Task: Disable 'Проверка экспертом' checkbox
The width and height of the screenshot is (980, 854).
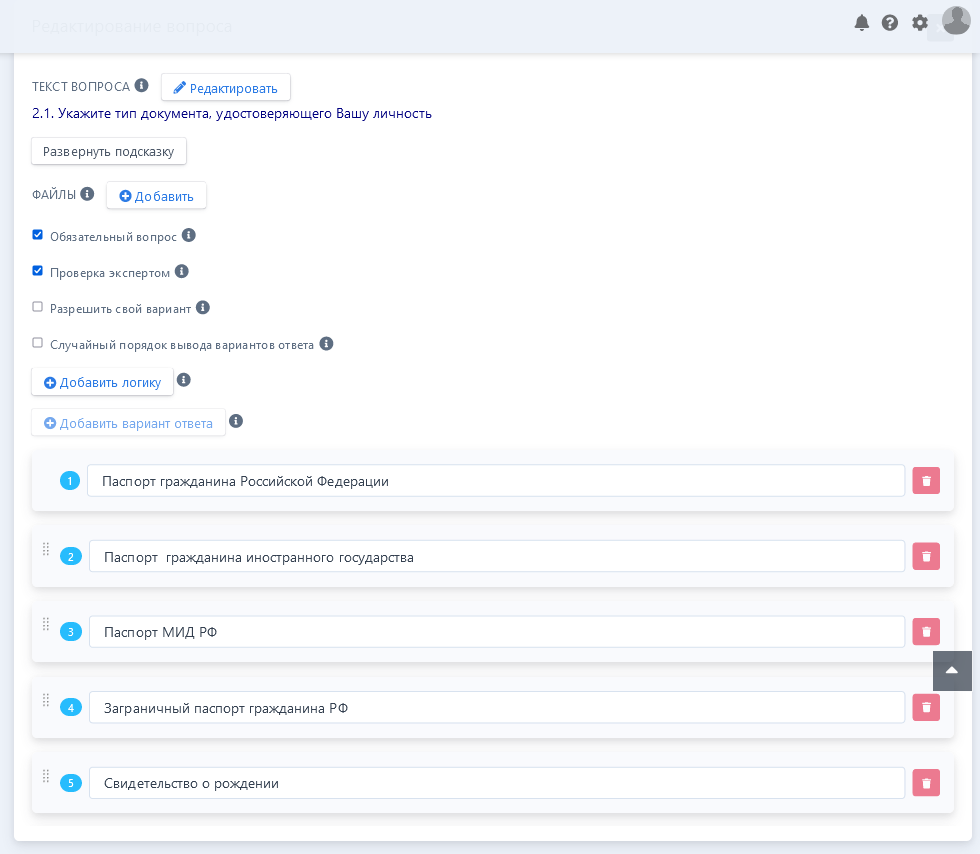Action: click(x=38, y=271)
